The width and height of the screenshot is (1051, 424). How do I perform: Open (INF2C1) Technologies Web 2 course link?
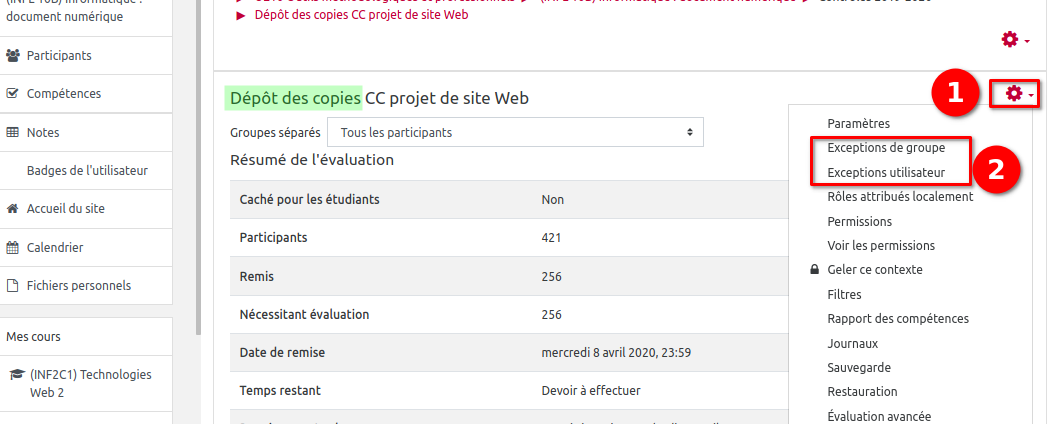(90, 384)
